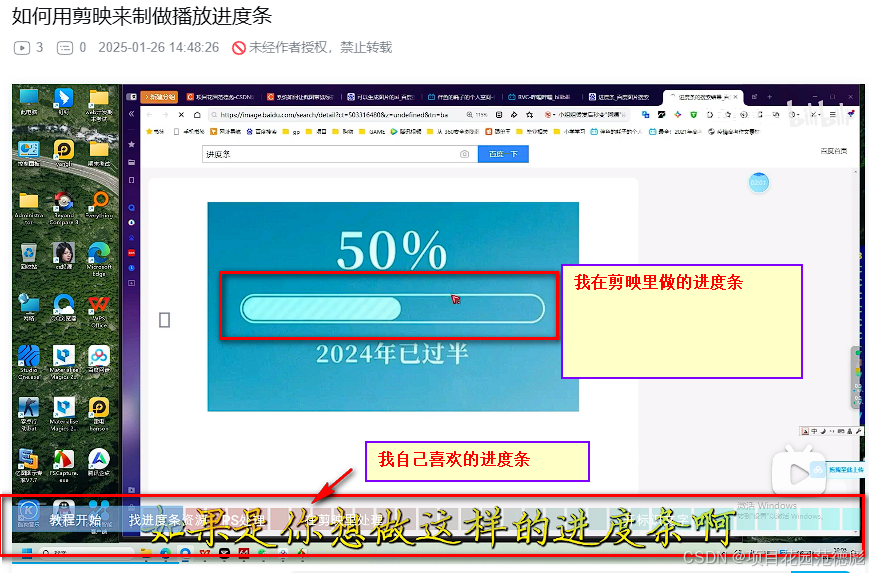The height and width of the screenshot is (573, 869).
Task: Click sidebar favorites star icon
Action: [x=131, y=144]
